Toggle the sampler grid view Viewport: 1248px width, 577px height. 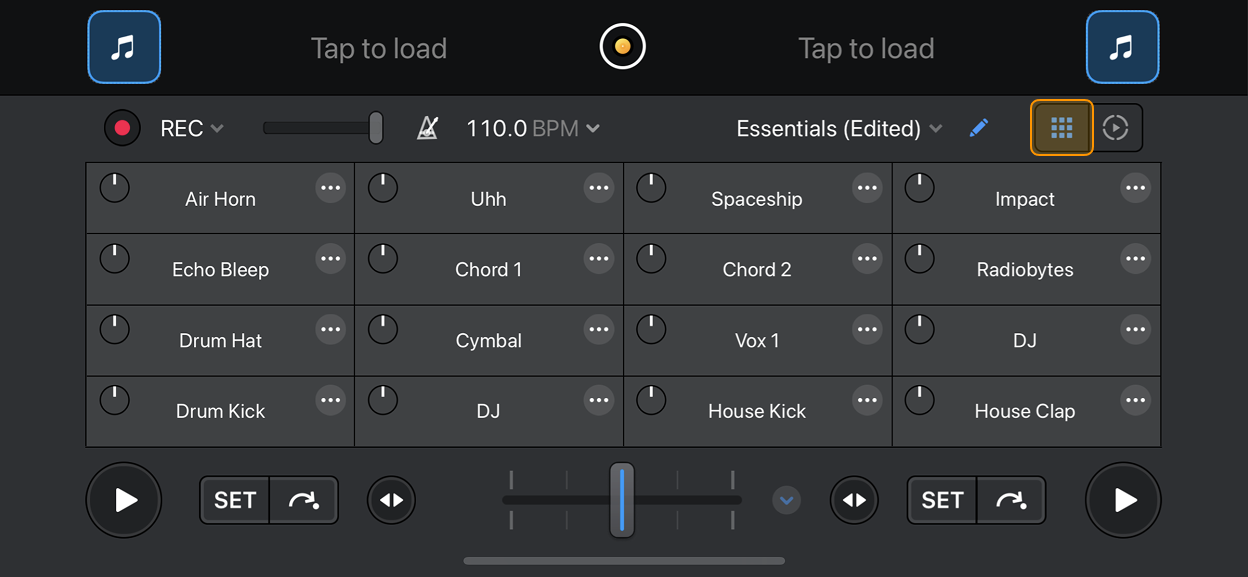pos(1062,128)
